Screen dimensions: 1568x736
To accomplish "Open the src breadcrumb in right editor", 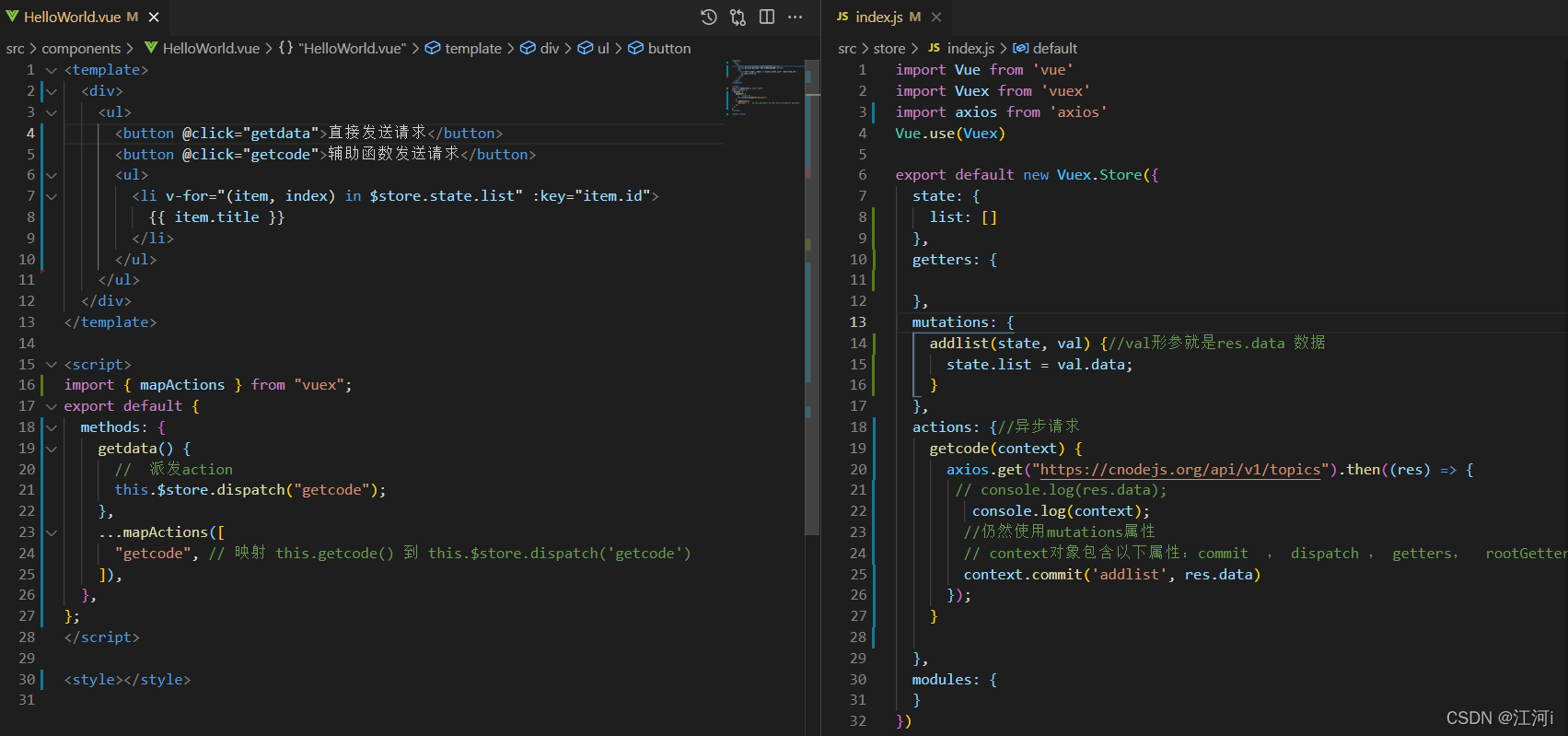I will tap(847, 48).
